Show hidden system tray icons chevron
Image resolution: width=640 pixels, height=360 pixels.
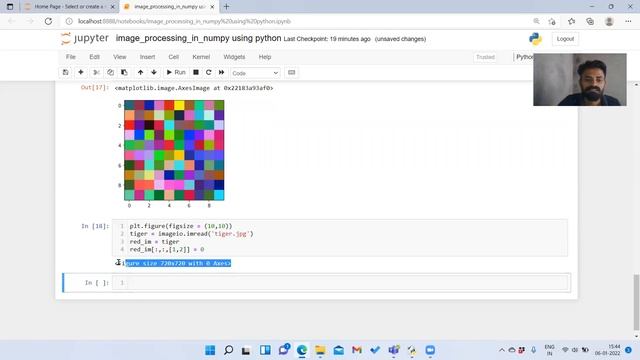tap(502, 350)
